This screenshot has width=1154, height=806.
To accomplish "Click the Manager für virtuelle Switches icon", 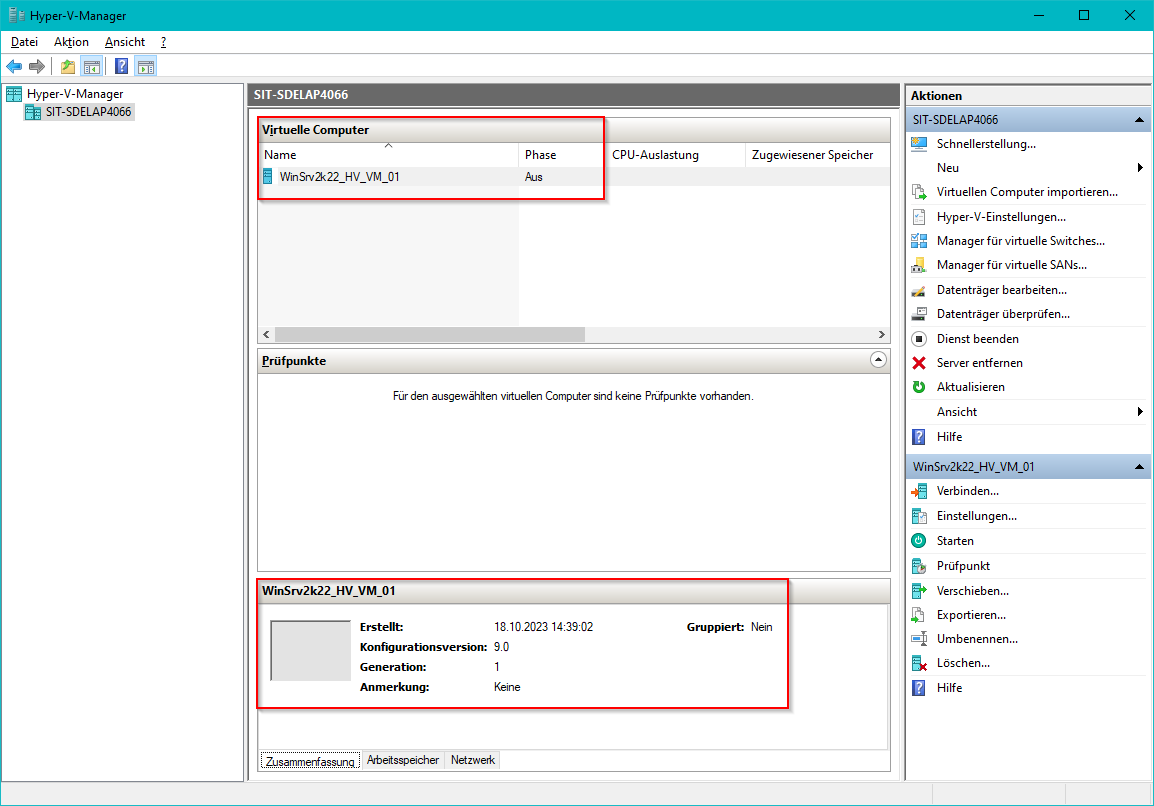I will click(919, 241).
